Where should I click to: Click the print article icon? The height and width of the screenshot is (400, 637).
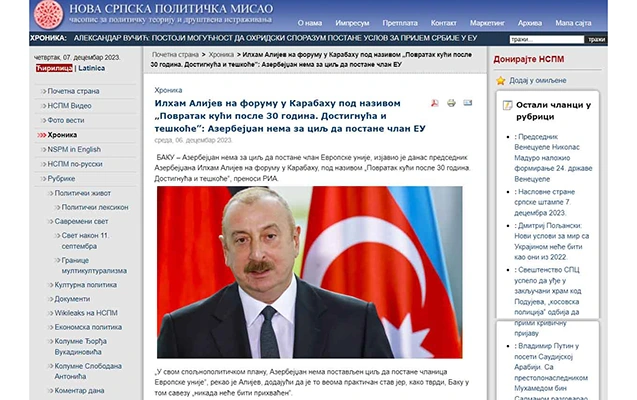tap(451, 103)
